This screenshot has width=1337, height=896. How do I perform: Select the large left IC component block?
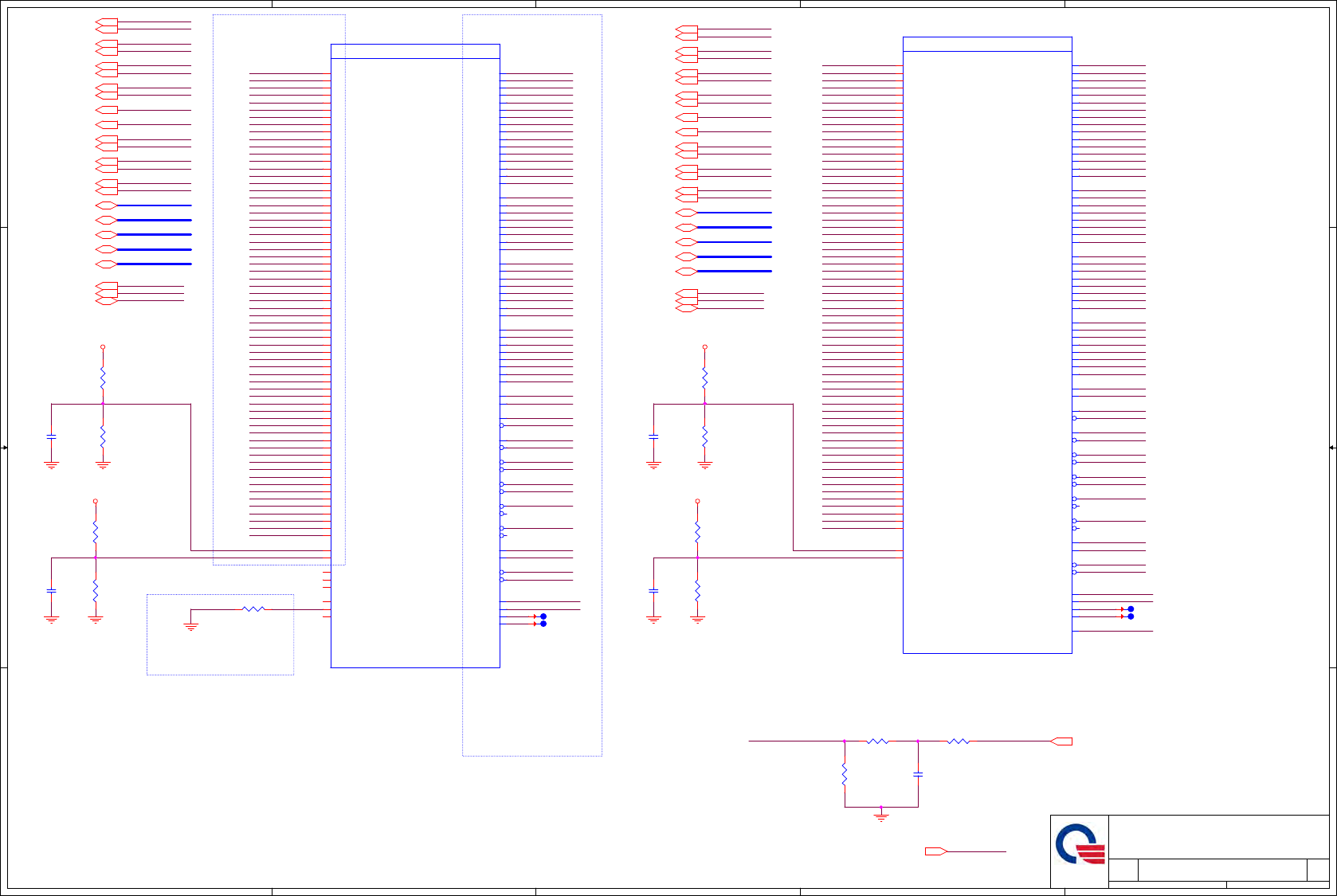pos(415,356)
